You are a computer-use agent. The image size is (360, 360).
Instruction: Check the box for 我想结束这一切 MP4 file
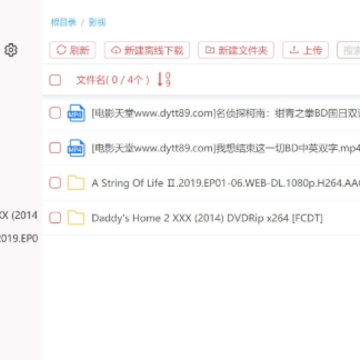tap(55, 148)
